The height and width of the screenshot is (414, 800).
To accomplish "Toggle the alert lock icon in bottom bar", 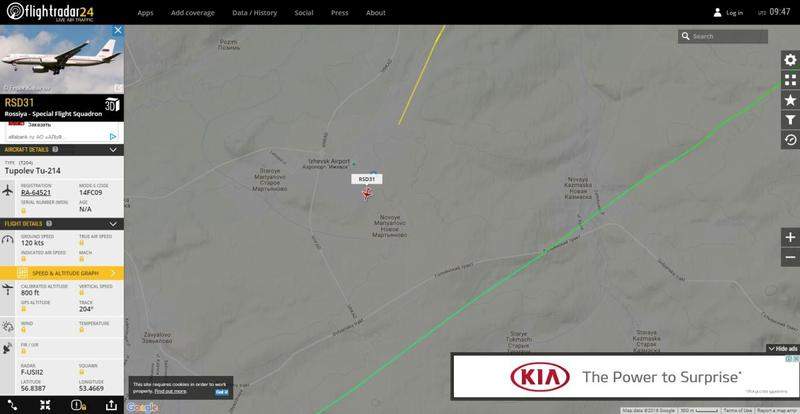I will pos(78,405).
